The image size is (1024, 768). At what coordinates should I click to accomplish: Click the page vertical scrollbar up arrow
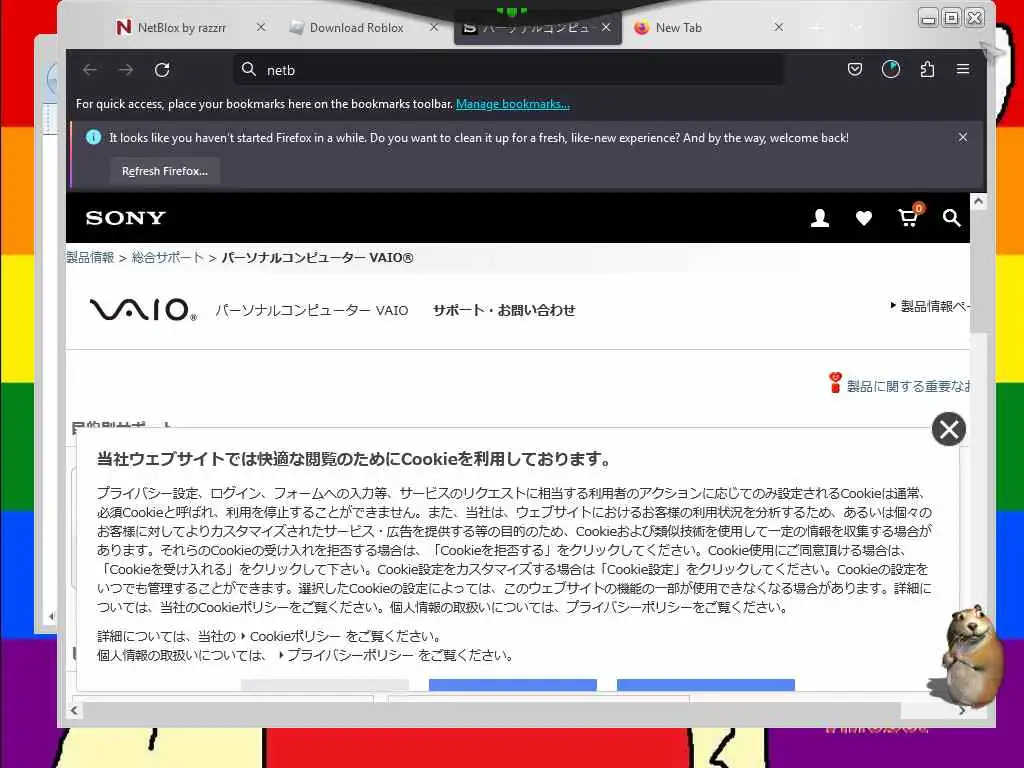point(978,202)
